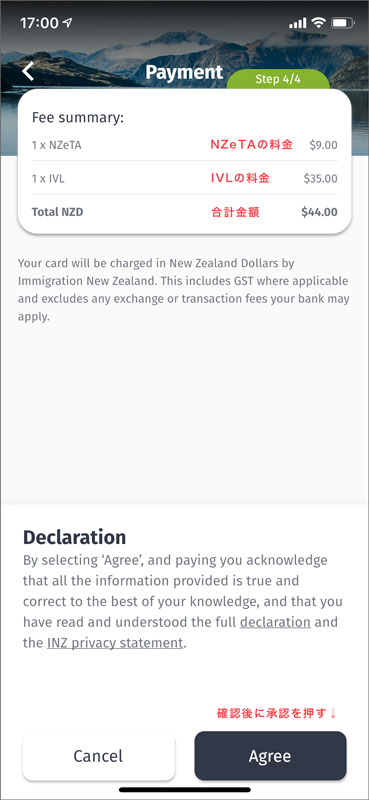Open the INZ privacy statement link

pos(115,643)
